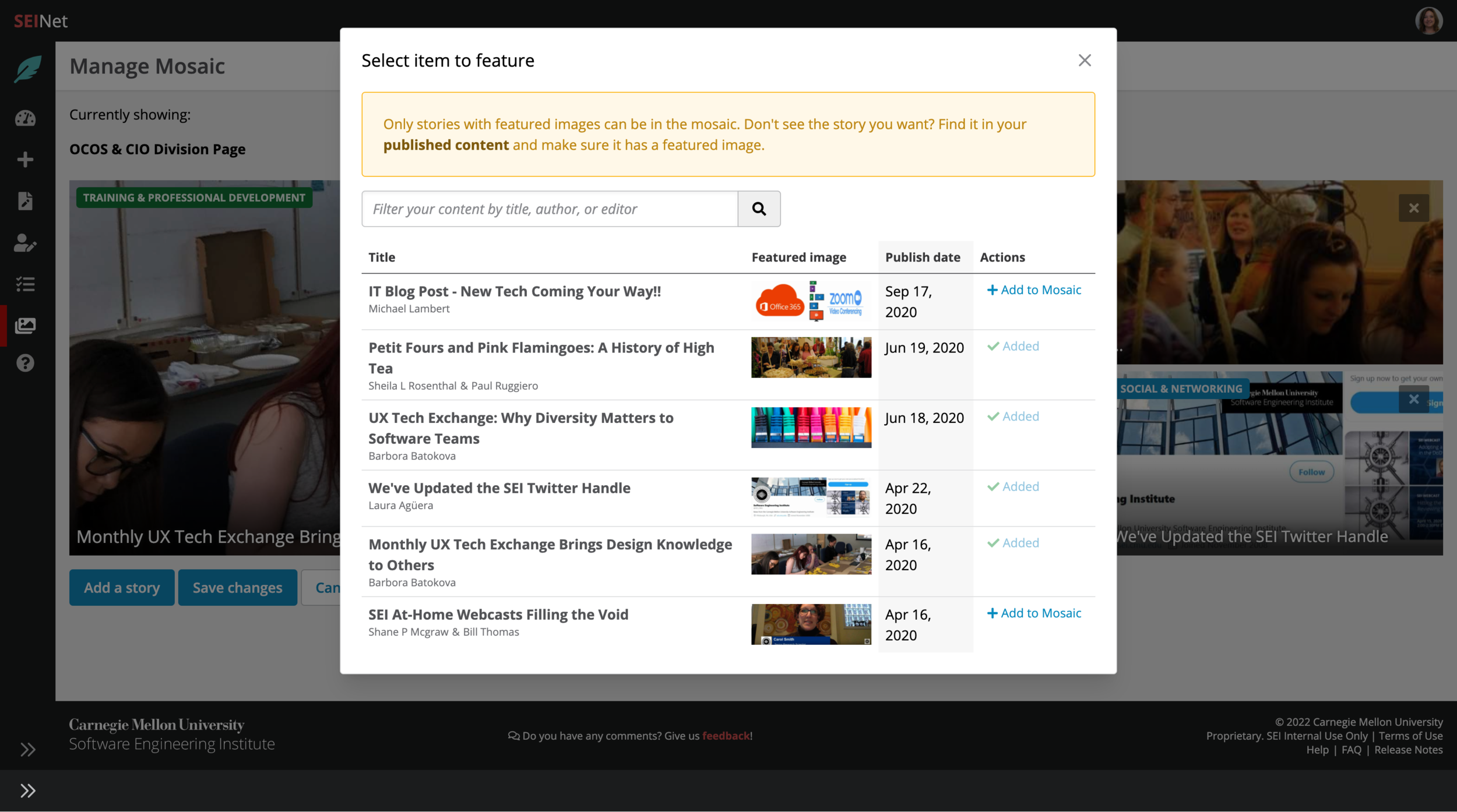Select title We've Updated the SEI Twitter Handle
This screenshot has height=812, width=1457.
499,488
